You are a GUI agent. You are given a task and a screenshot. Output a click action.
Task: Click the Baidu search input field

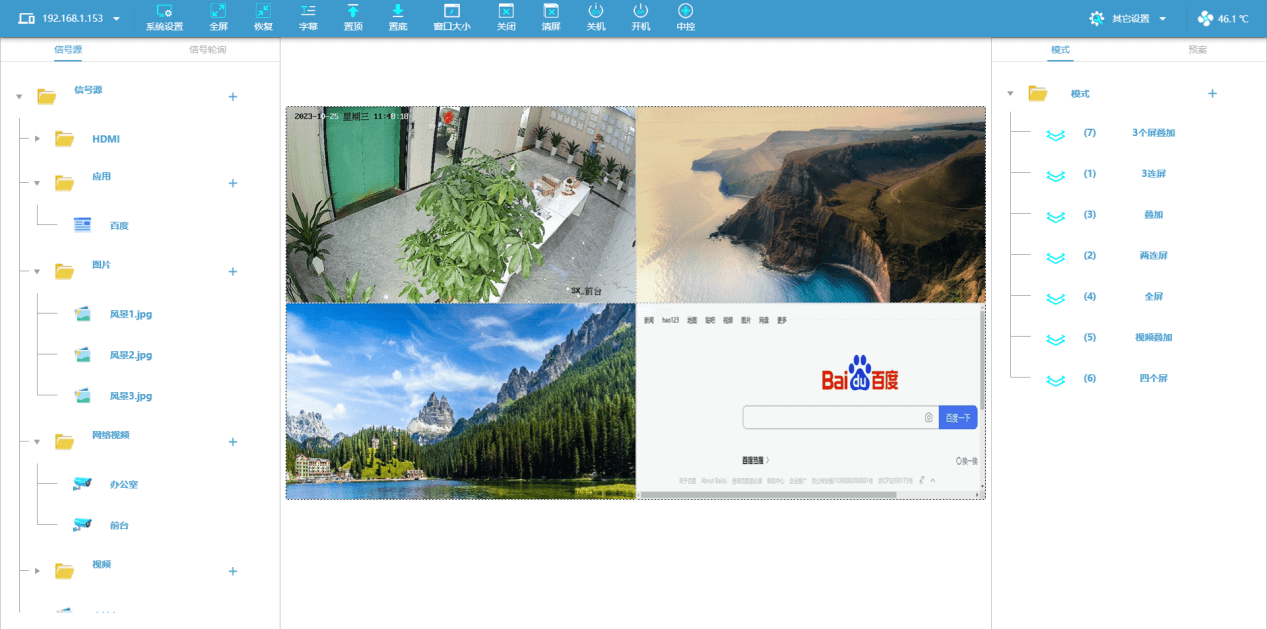832,418
